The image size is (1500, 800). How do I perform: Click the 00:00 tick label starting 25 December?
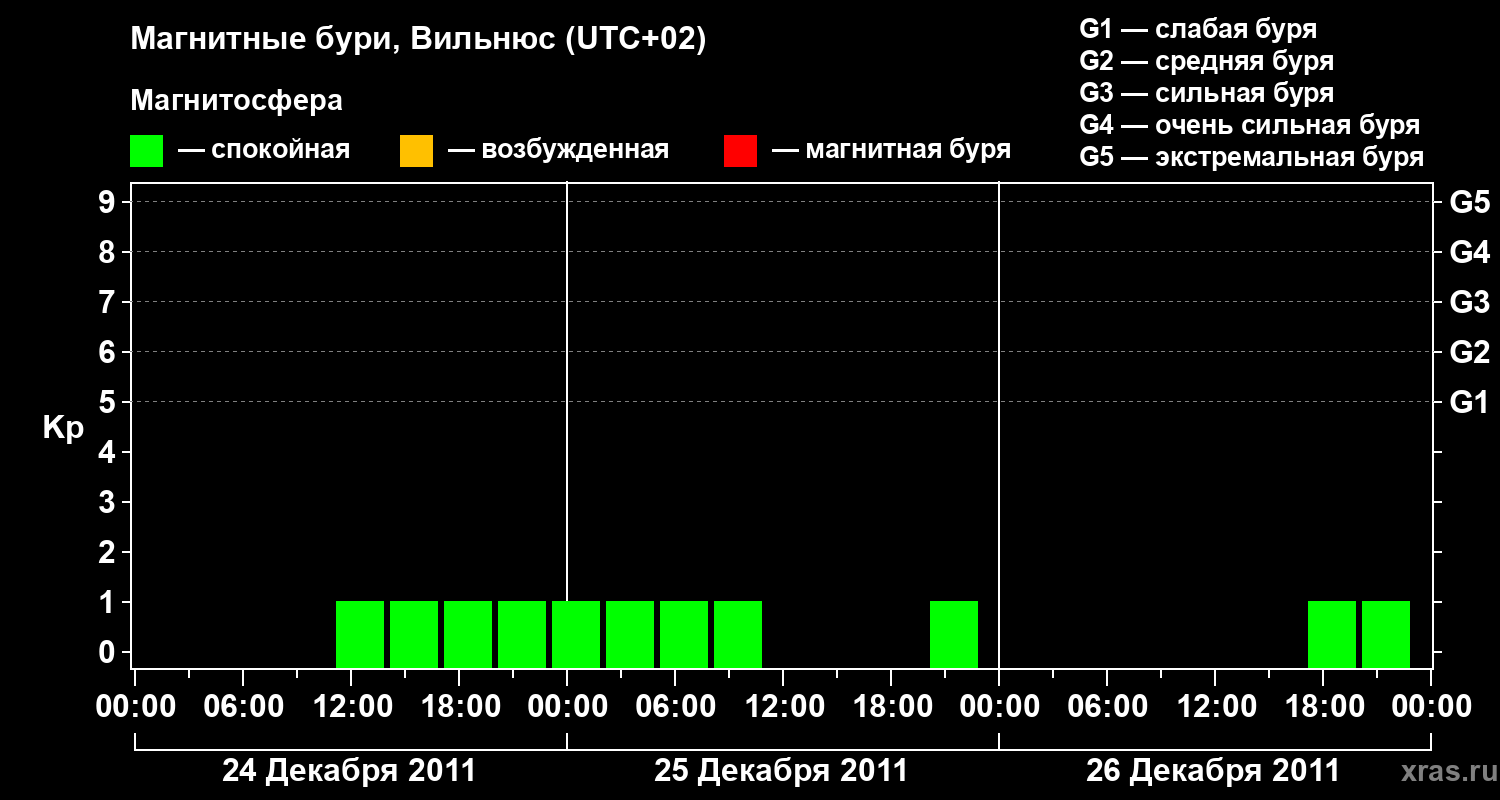567,706
